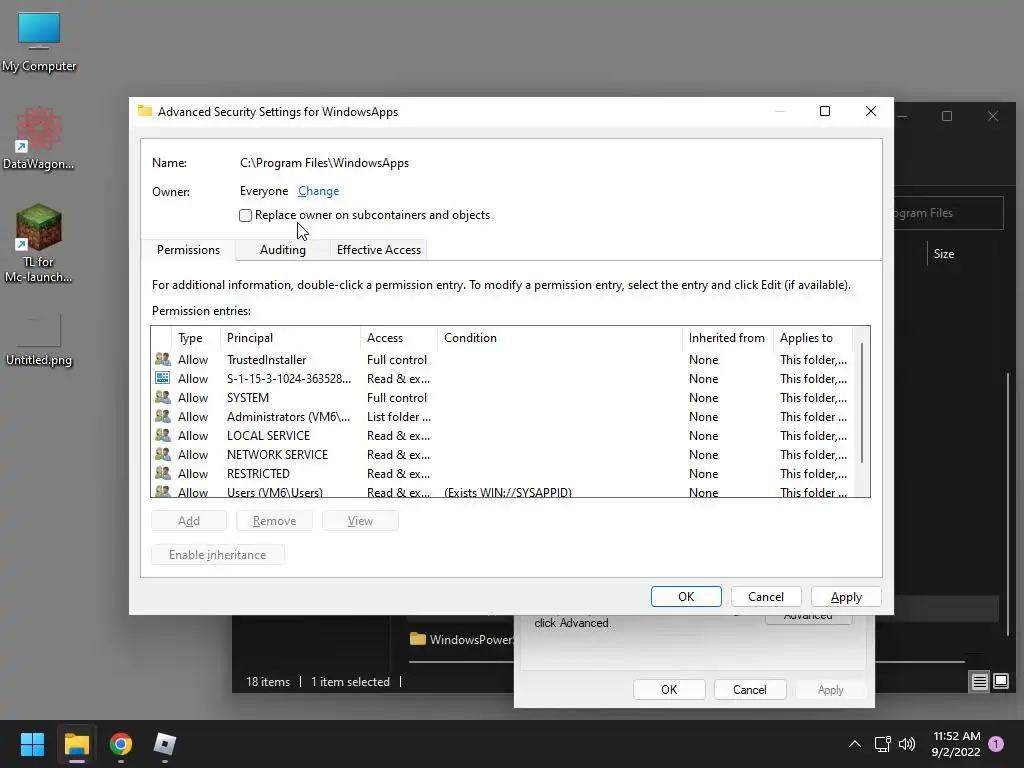Select NETWORK SERVICE principal entry
The height and width of the screenshot is (768, 1024).
(277, 454)
